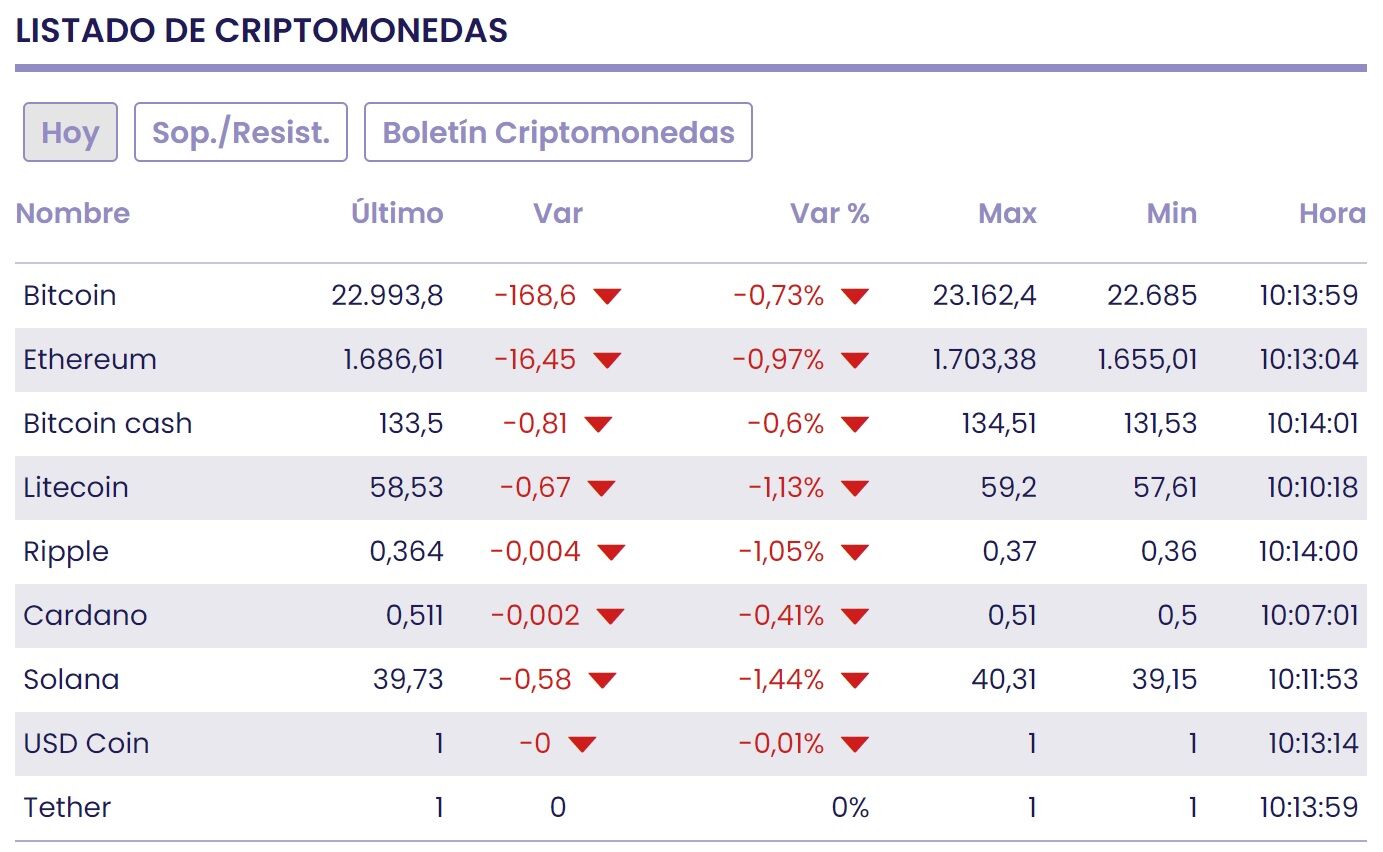The image size is (1383, 852).
Task: Click the down arrow beside Bitcoin cash -0,81
Action: tap(598, 424)
